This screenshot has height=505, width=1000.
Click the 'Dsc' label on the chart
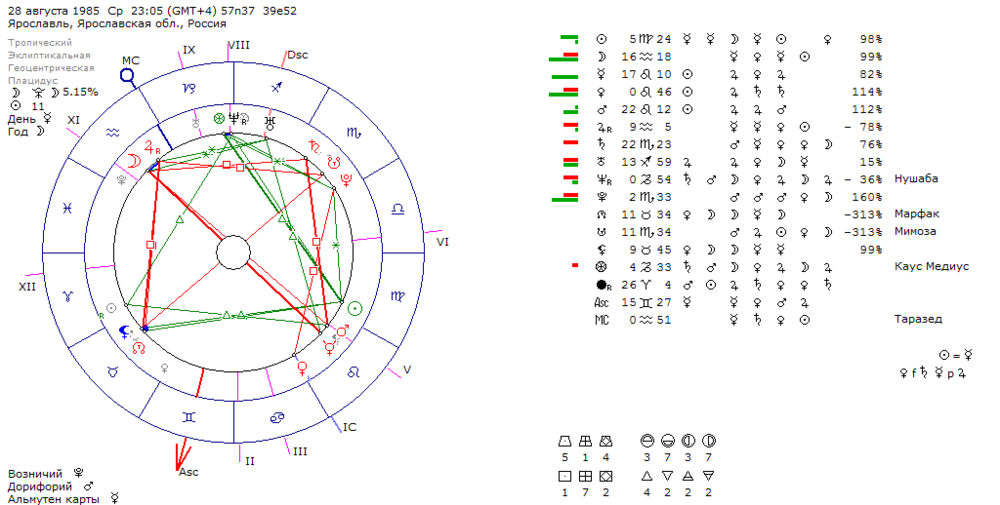click(297, 55)
